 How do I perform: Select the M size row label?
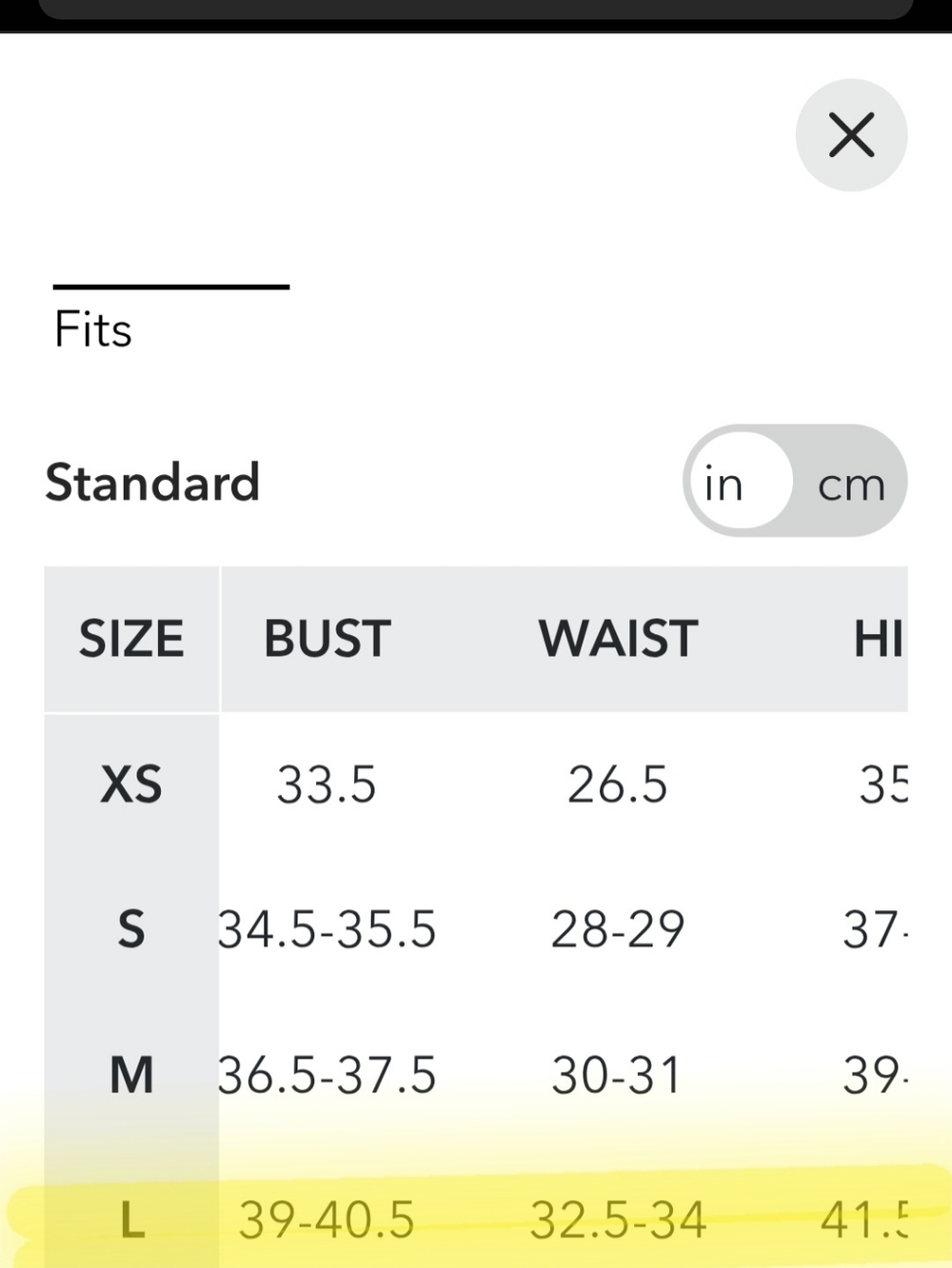coord(131,1076)
